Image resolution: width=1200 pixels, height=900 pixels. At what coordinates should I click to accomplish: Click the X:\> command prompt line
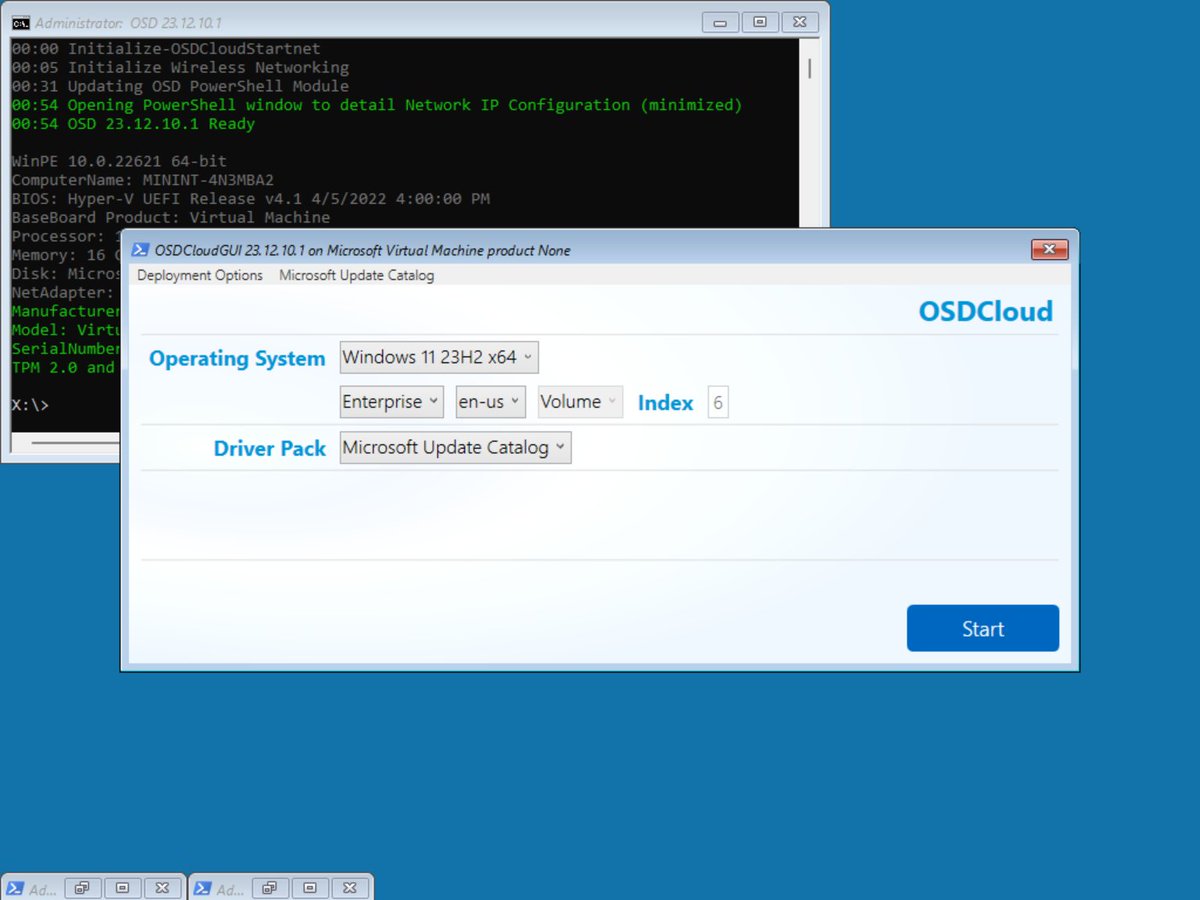(x=30, y=405)
